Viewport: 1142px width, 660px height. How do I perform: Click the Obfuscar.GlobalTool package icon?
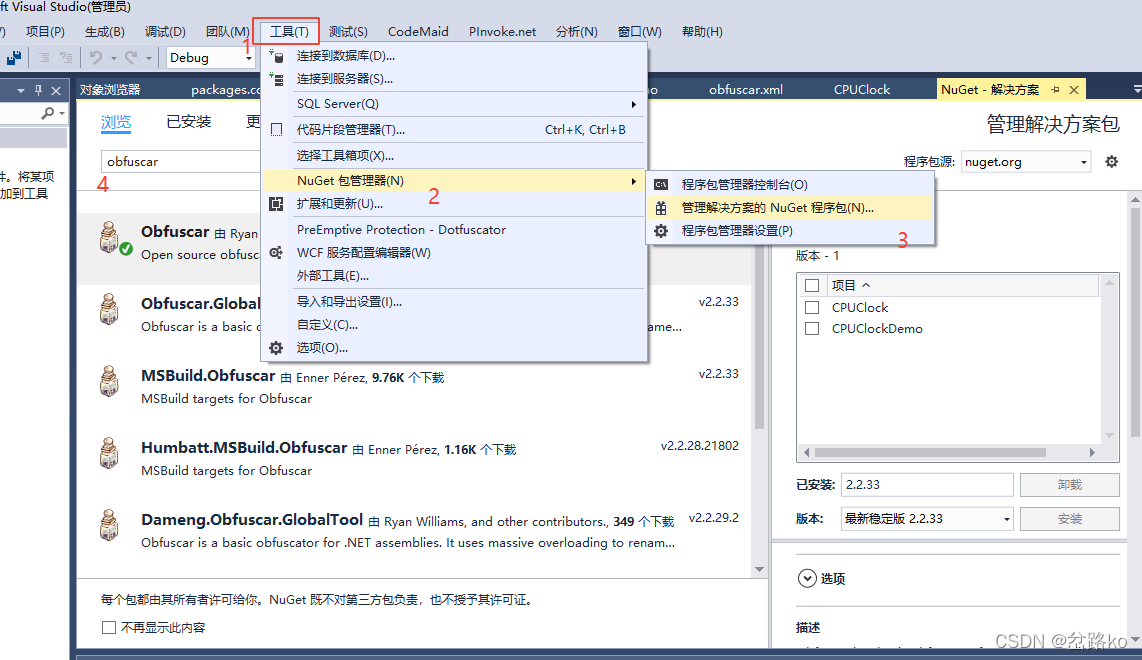click(109, 309)
